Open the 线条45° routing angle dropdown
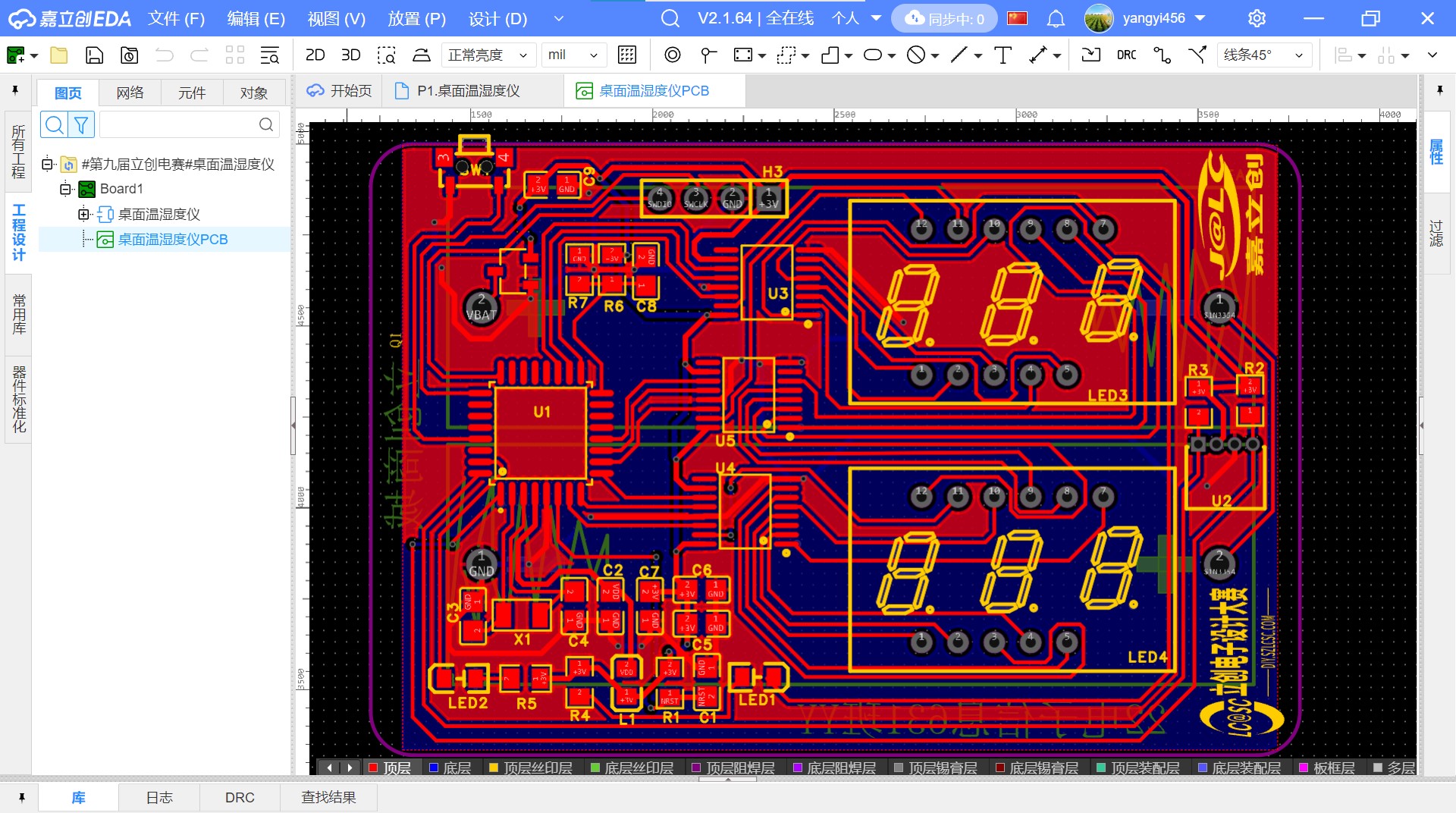Viewport: 1456px width, 813px height. [x=1264, y=55]
